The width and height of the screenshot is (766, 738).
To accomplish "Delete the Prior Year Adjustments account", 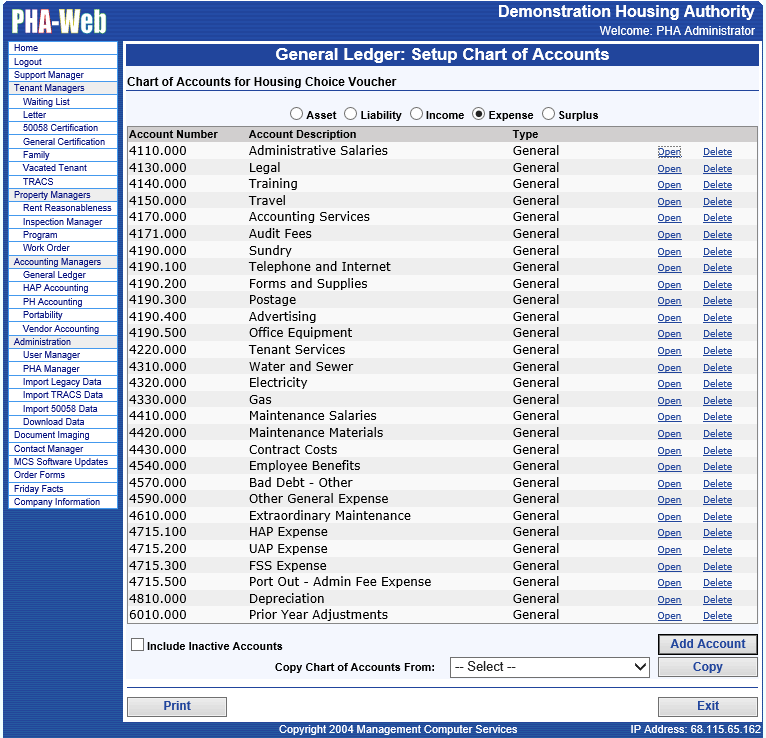I will tap(717, 616).
